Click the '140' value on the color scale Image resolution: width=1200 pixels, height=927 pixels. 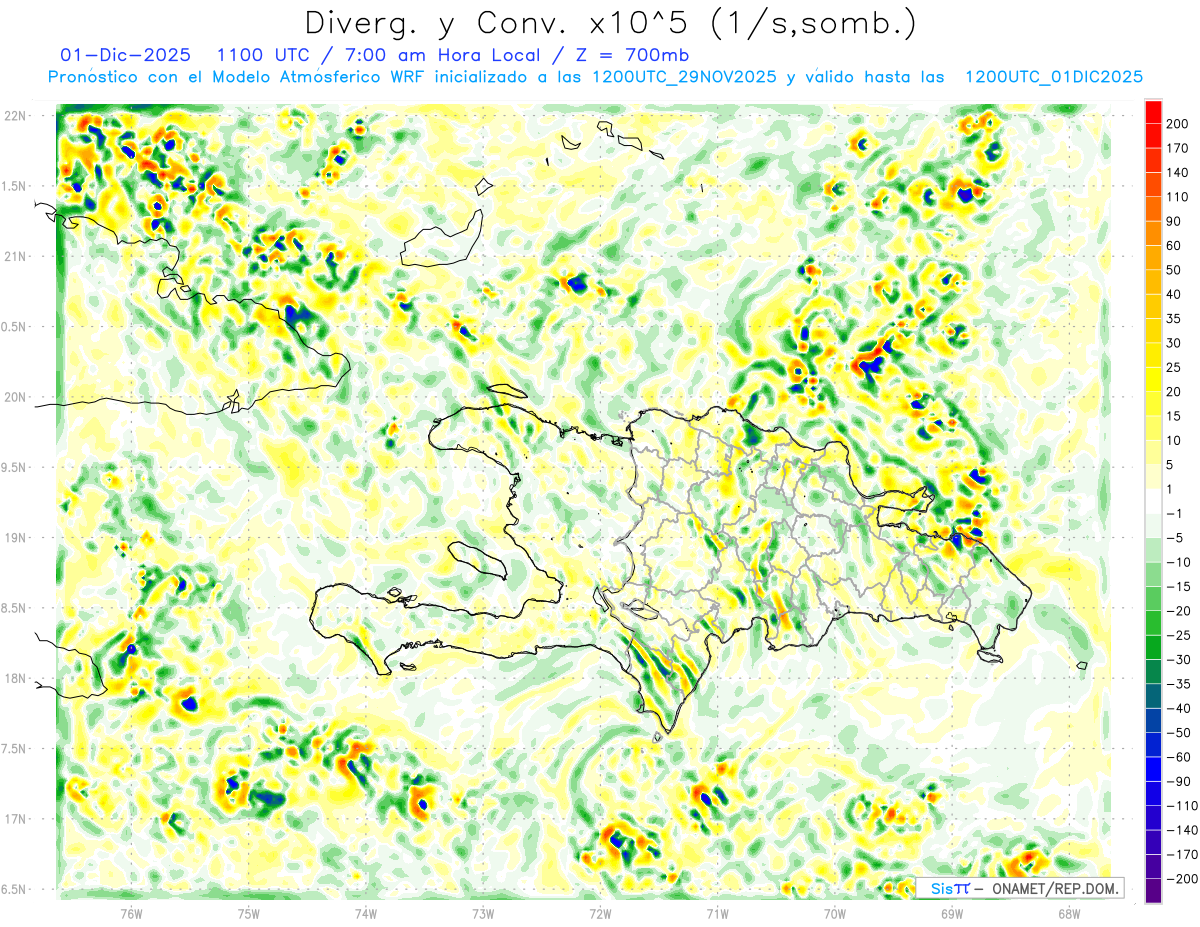coord(1178,173)
